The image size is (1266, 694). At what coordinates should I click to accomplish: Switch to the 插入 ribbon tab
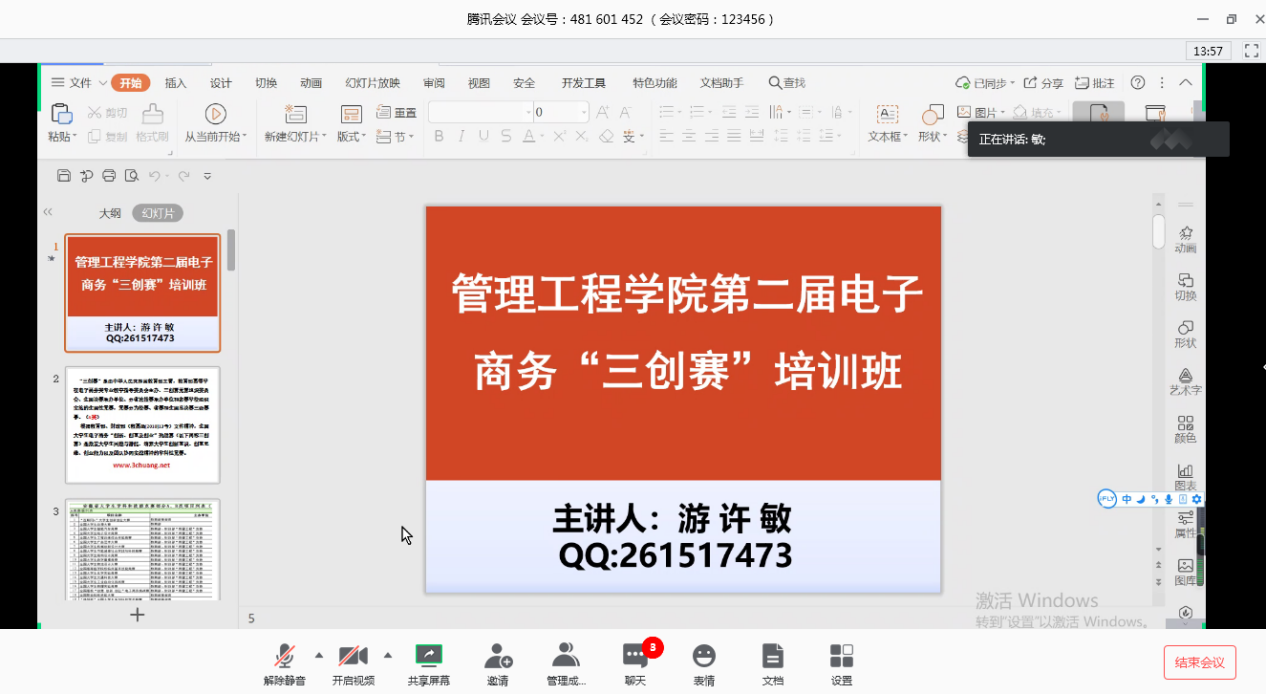176,83
